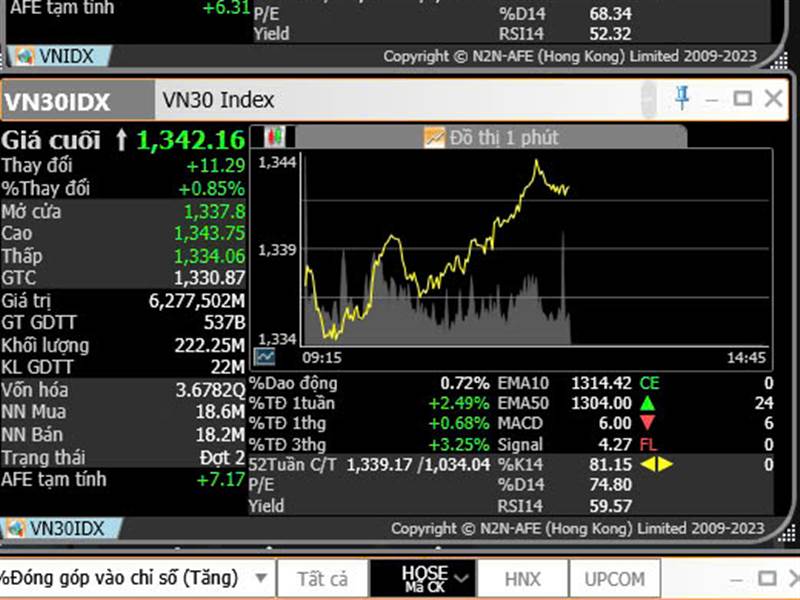Click the '%TĐ 1tuần' value +2.49%
The image size is (800, 600).
pyautogui.click(x=459, y=404)
